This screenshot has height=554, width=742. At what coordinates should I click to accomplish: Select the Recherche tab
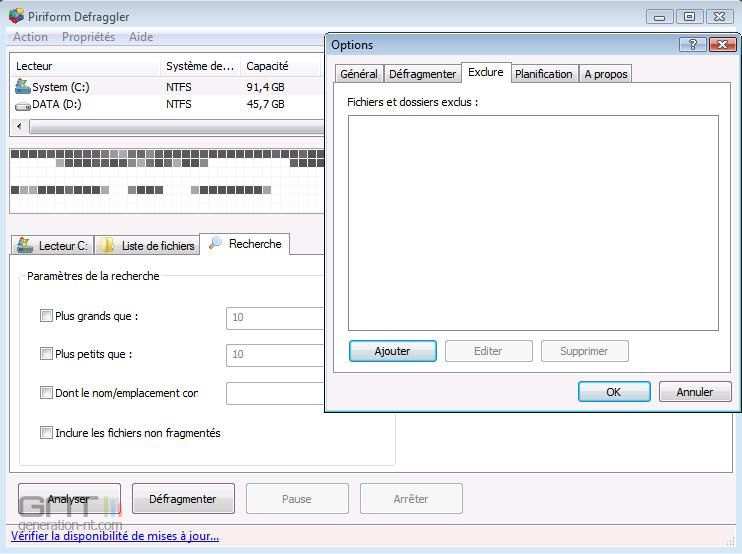click(245, 244)
